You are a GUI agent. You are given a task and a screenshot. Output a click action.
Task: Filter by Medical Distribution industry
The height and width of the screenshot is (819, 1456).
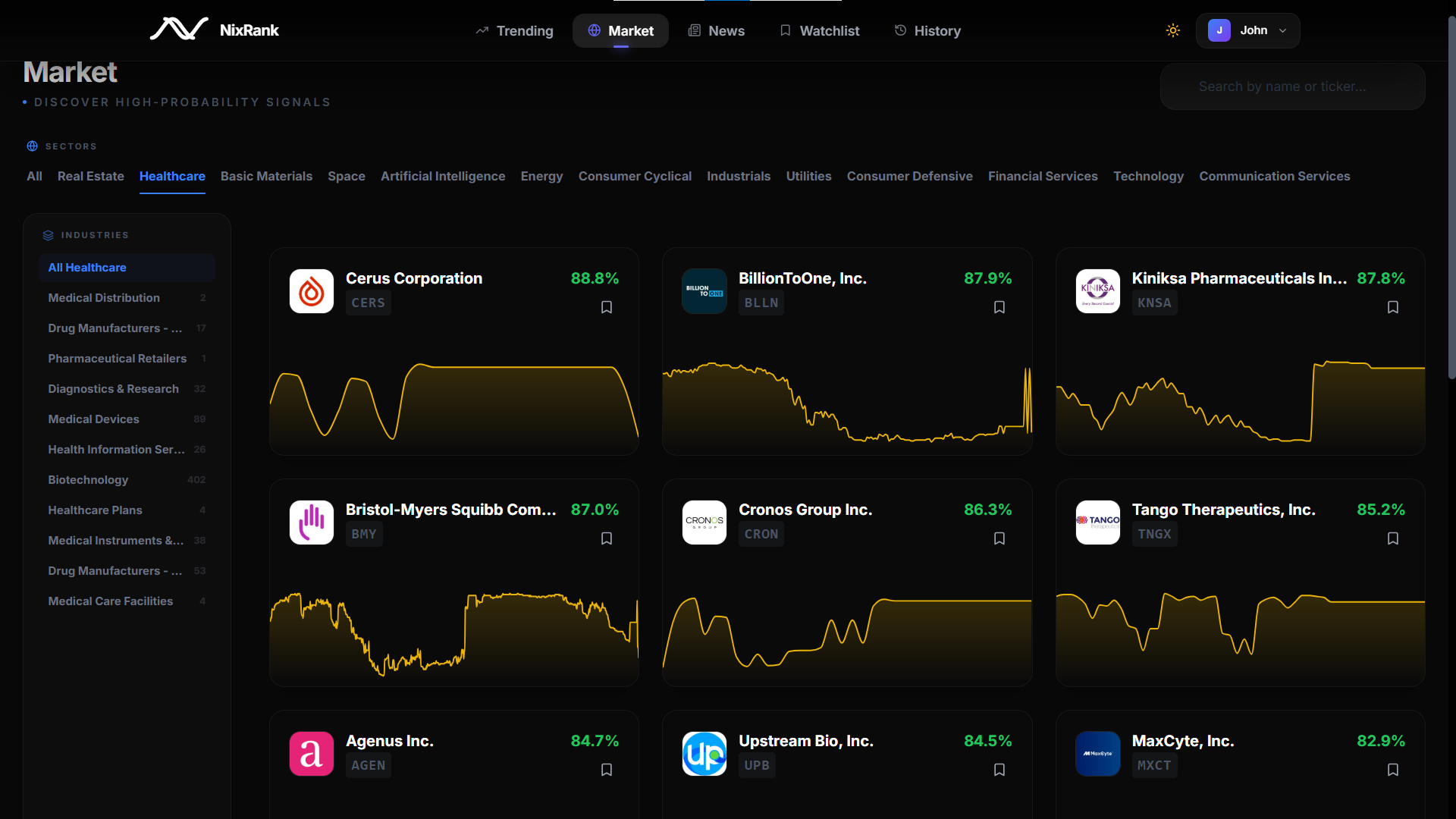coord(127,298)
